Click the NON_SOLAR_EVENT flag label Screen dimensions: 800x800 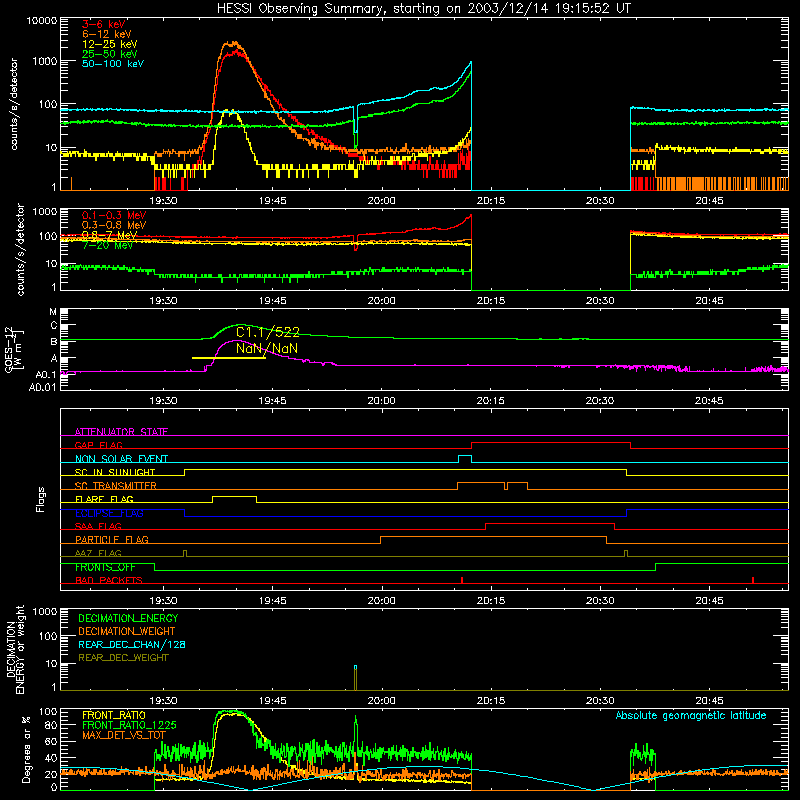(x=121, y=459)
